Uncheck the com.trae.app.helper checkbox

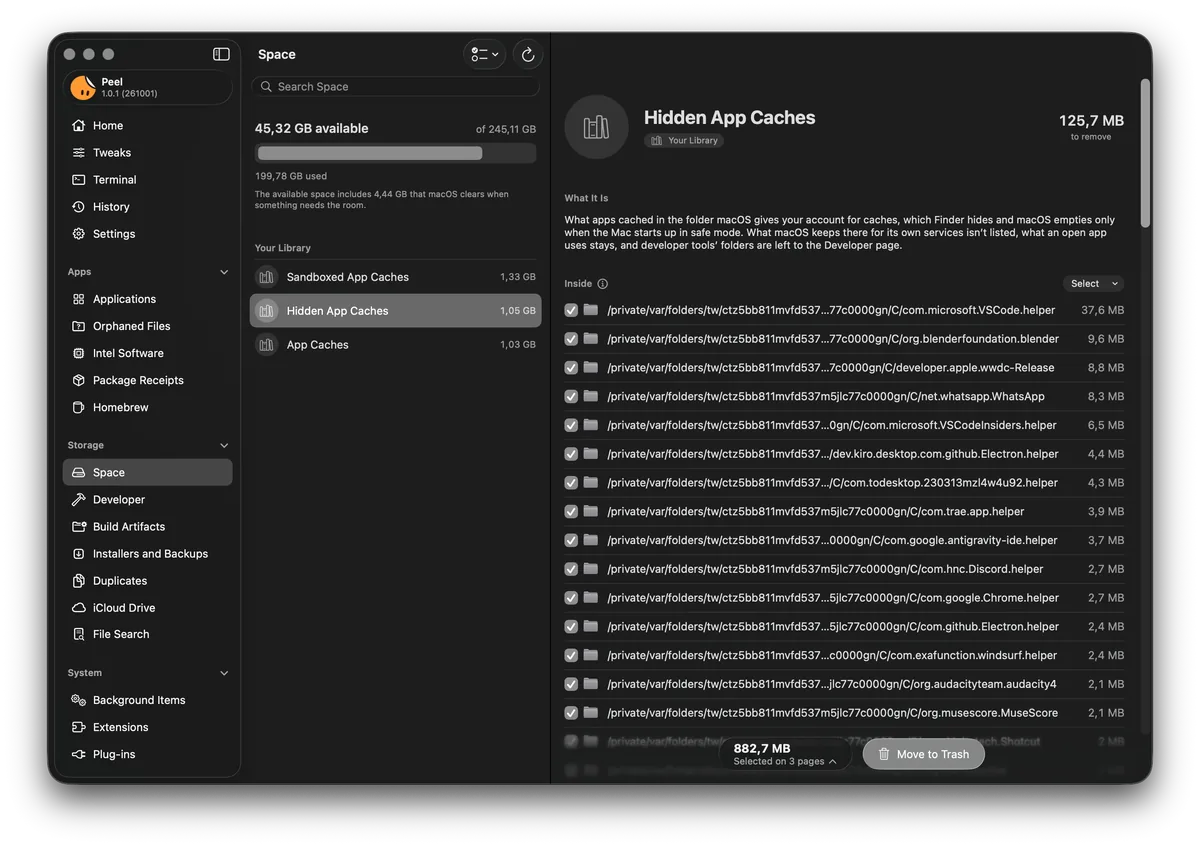pos(571,511)
